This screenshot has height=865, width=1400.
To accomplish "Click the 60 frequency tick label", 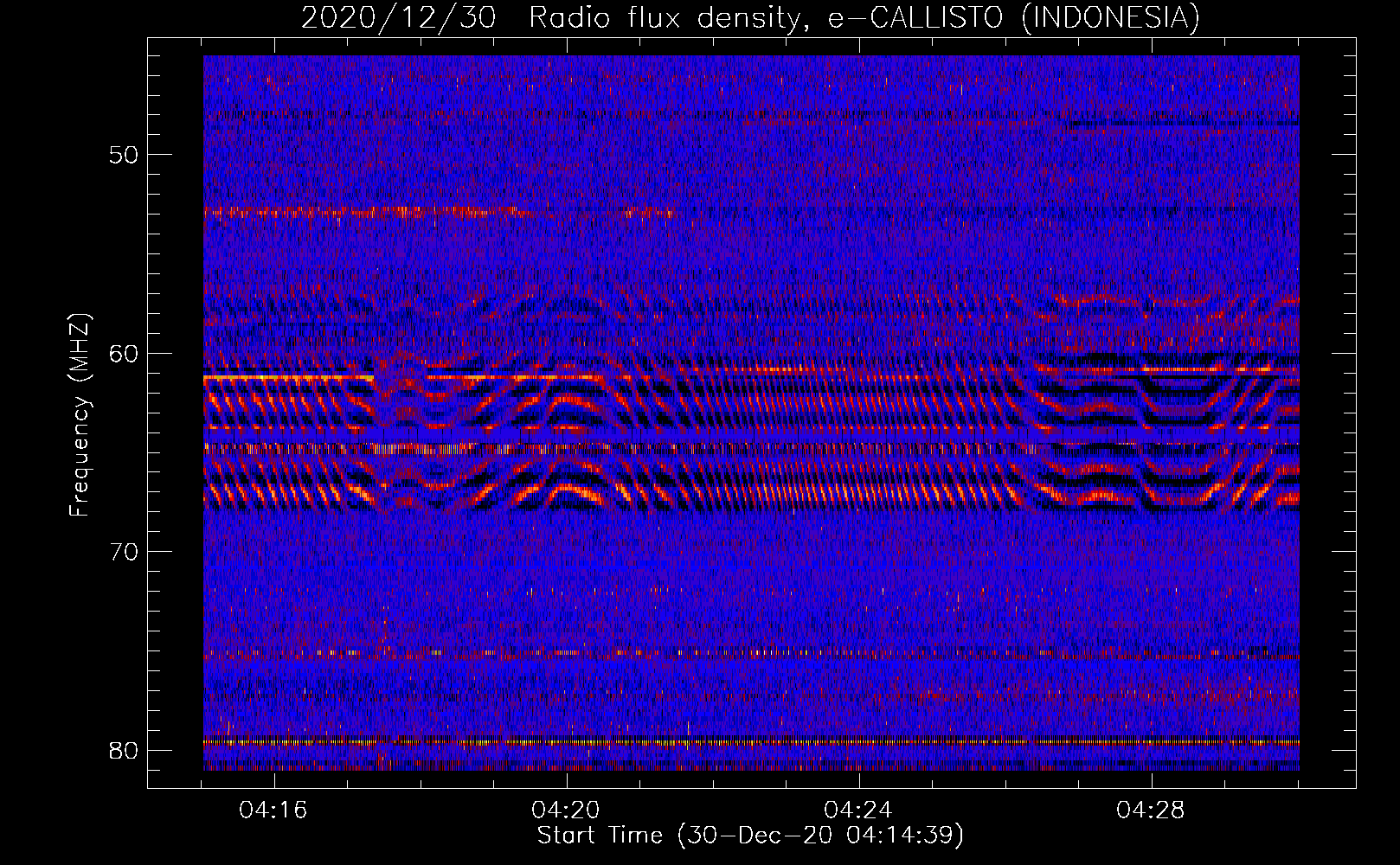I will click(125, 354).
